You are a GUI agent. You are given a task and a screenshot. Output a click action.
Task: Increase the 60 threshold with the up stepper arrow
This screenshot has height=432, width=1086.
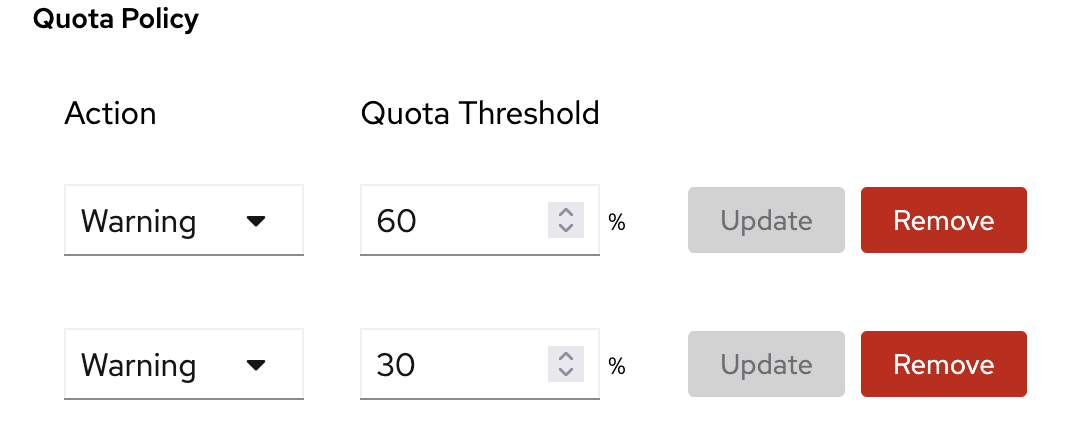[565, 213]
